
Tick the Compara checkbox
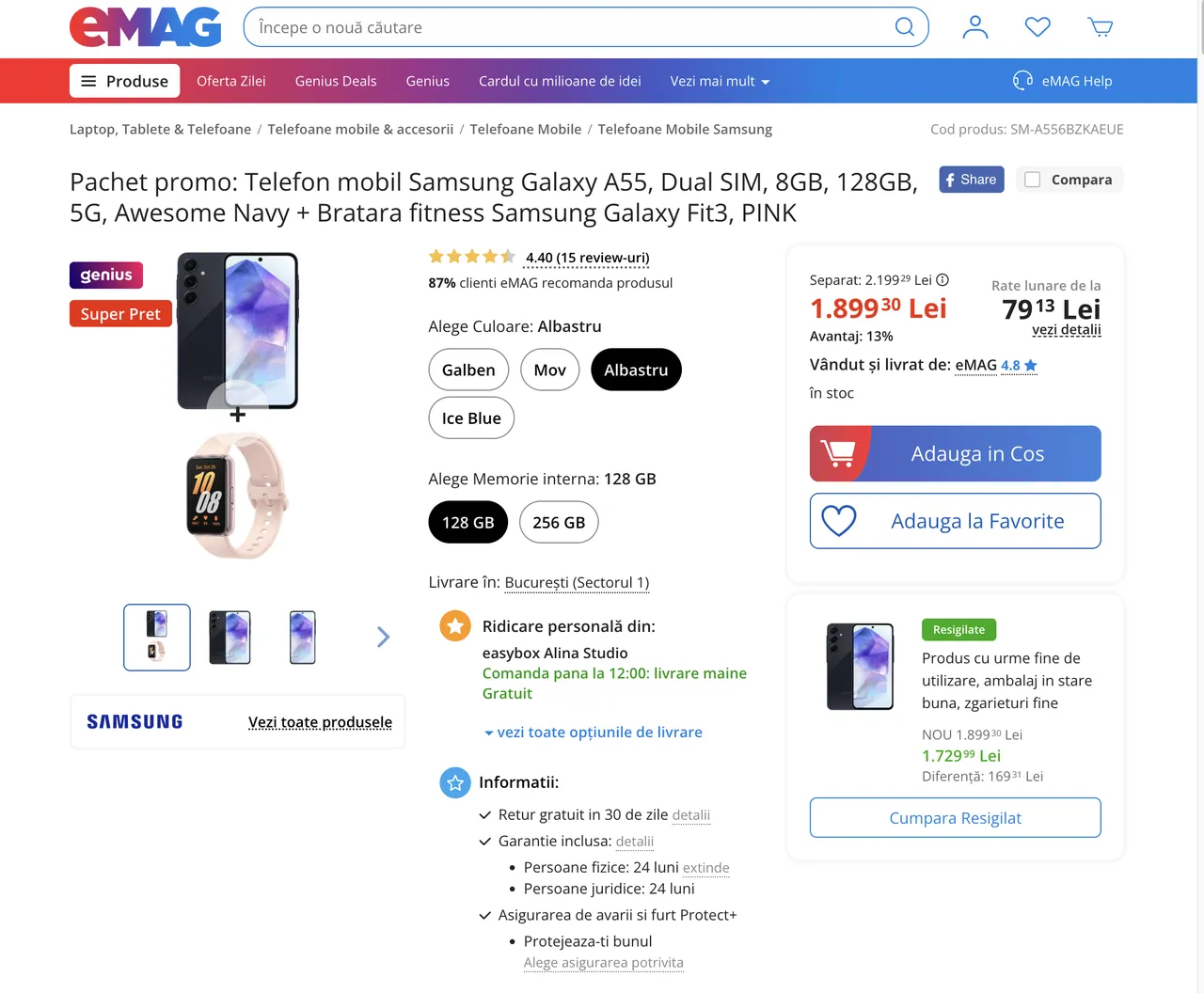point(1033,180)
